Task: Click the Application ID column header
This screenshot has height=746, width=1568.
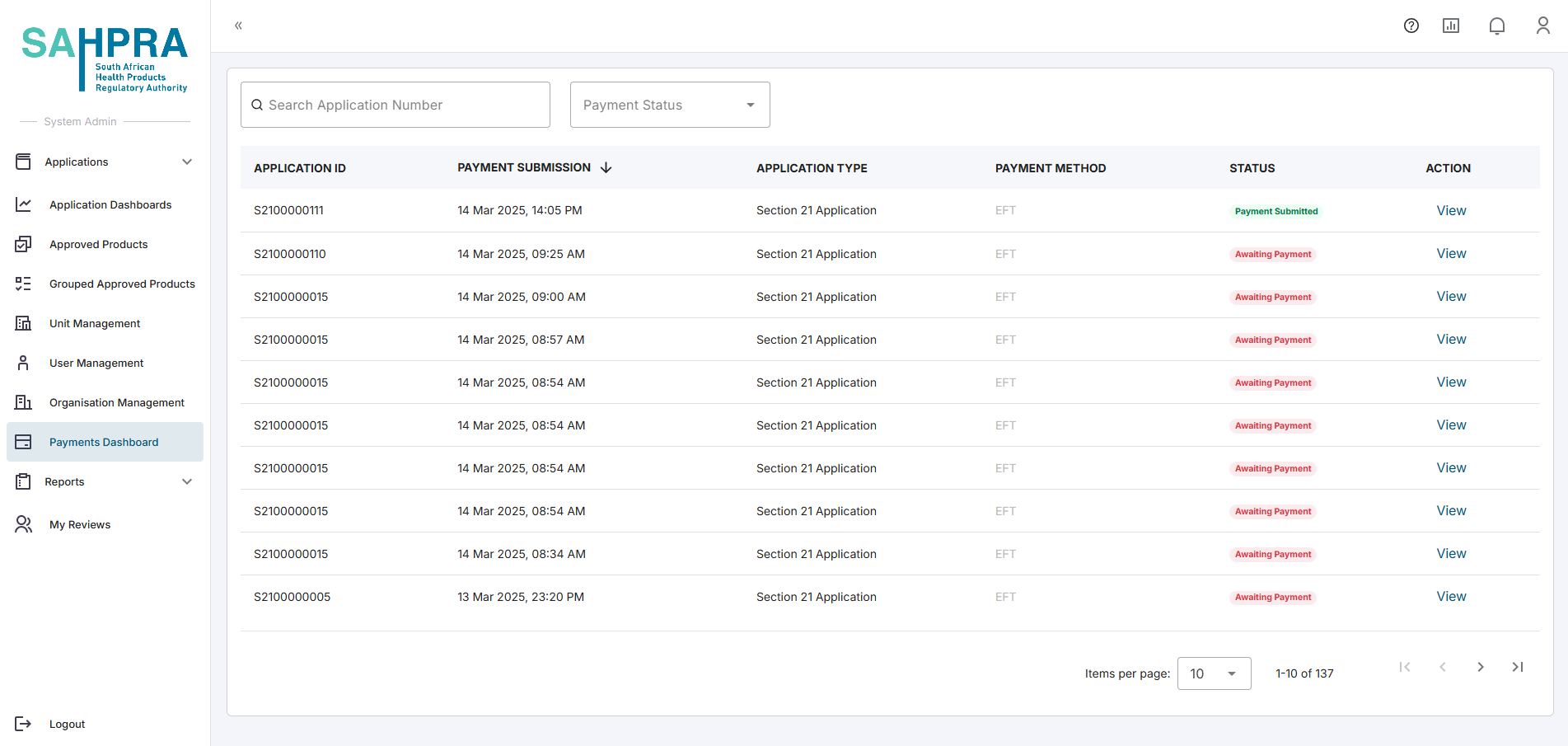Action: pos(300,168)
